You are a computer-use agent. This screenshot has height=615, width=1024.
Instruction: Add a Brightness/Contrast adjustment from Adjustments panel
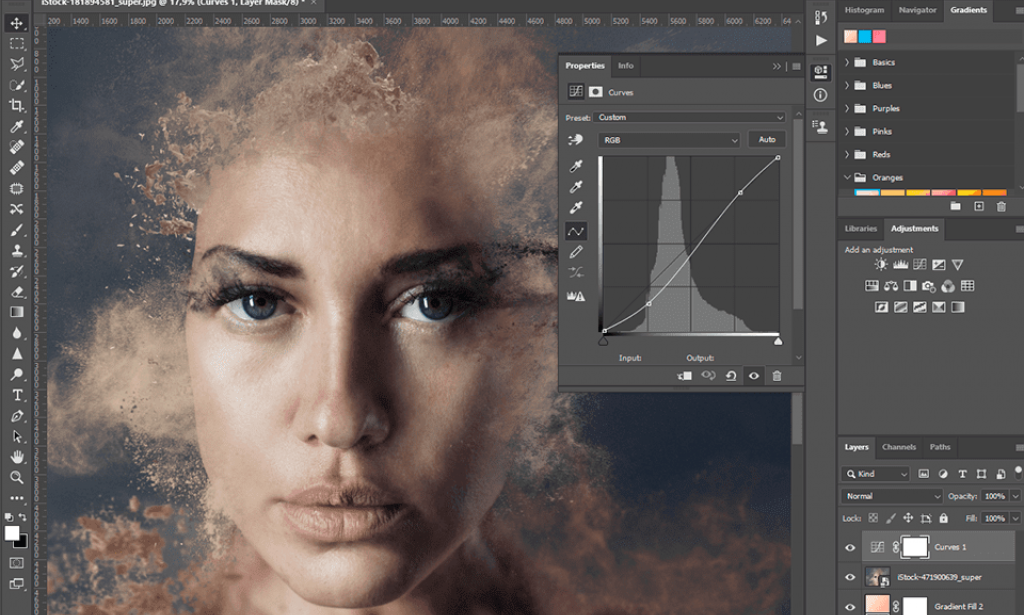click(x=880, y=264)
